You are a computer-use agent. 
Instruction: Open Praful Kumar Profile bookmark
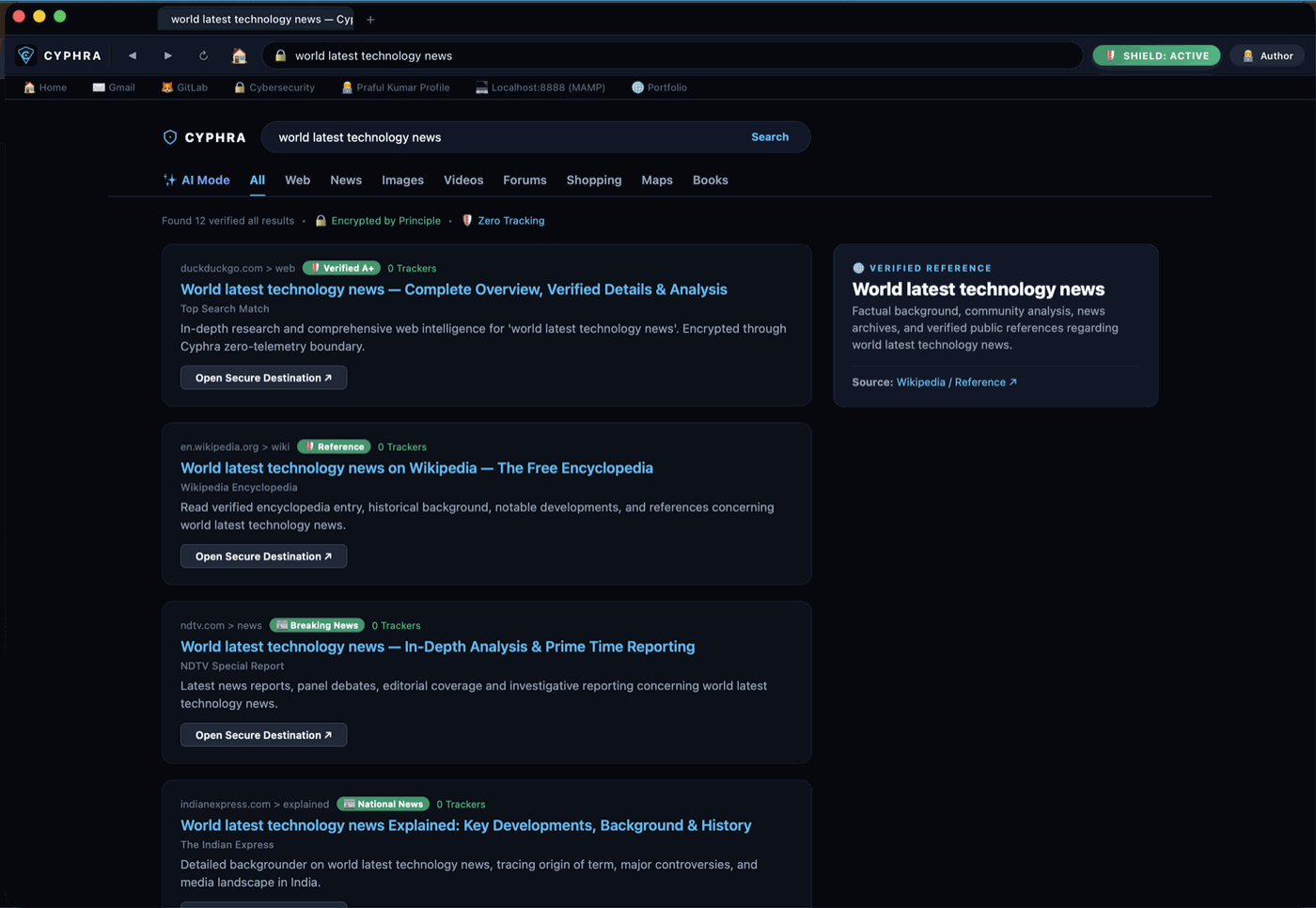point(396,87)
